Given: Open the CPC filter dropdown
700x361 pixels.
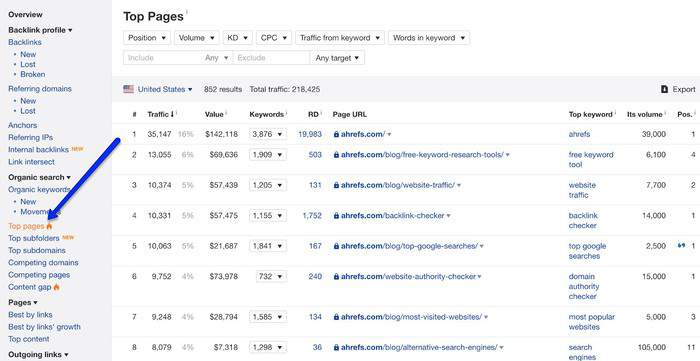Looking at the screenshot, I should (x=274, y=38).
